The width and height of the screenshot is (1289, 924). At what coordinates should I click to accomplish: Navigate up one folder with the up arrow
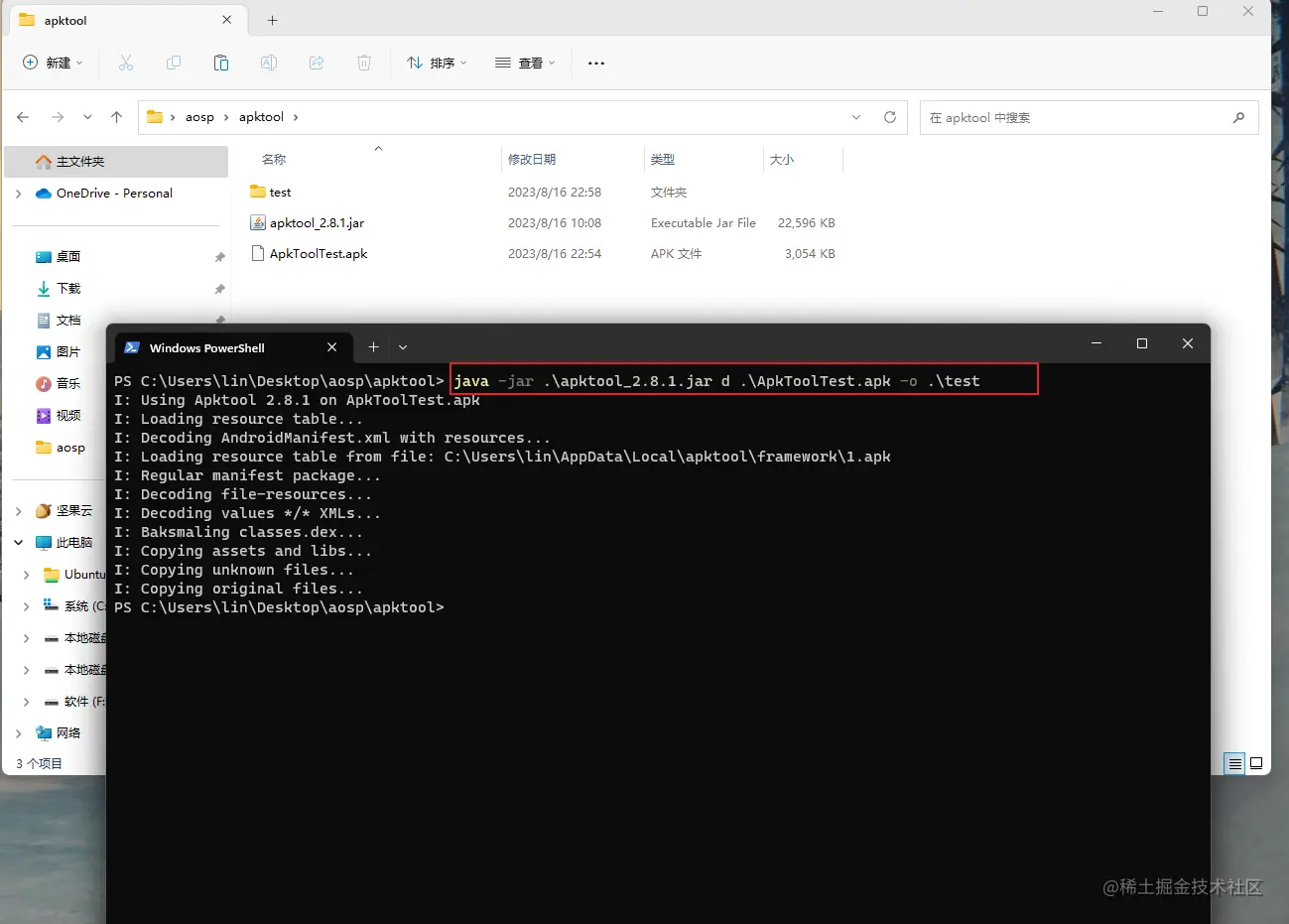[x=116, y=117]
